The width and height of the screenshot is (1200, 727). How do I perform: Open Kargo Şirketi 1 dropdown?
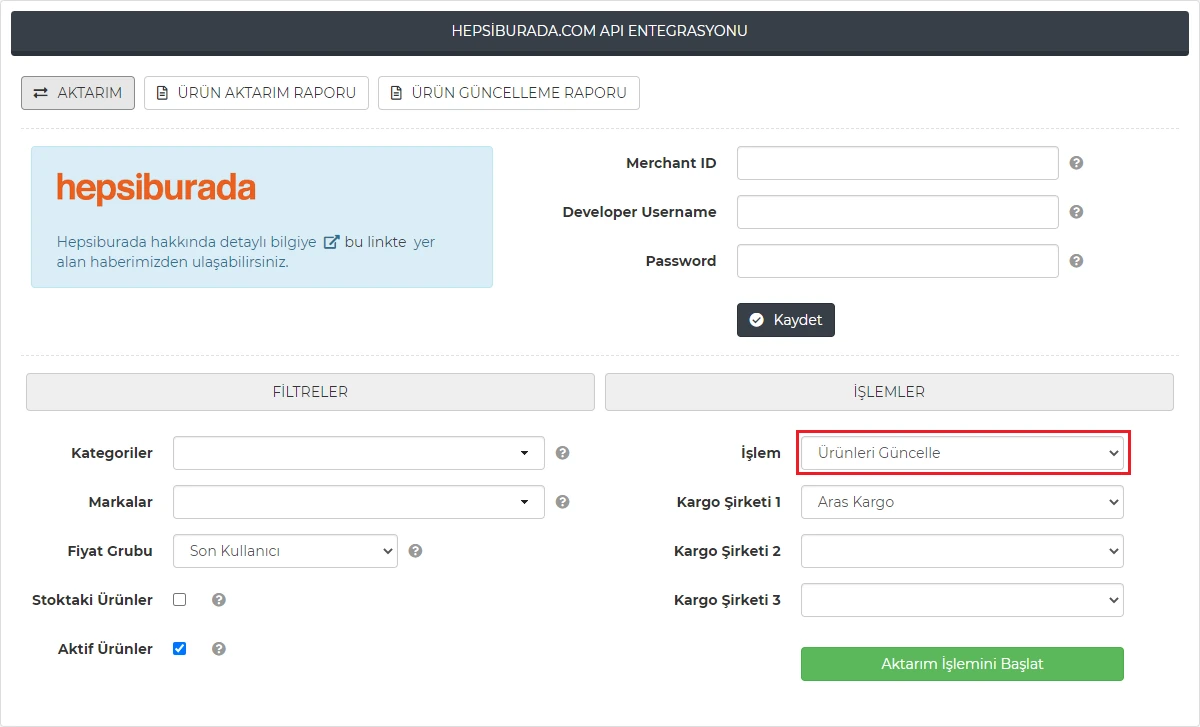coord(961,502)
